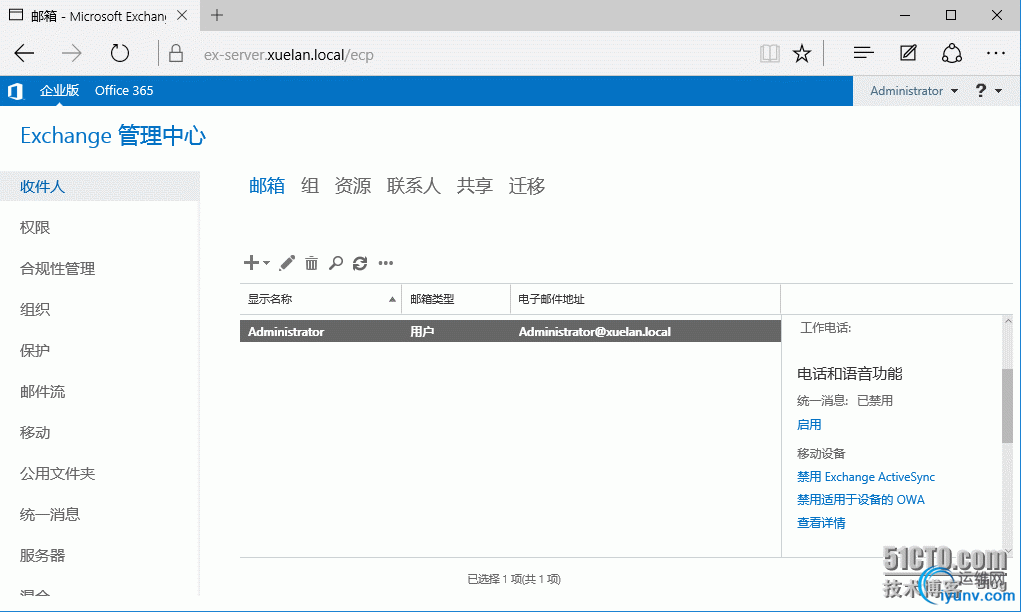The width and height of the screenshot is (1021, 612).
Task: Add page to favorites star
Action: [802, 53]
